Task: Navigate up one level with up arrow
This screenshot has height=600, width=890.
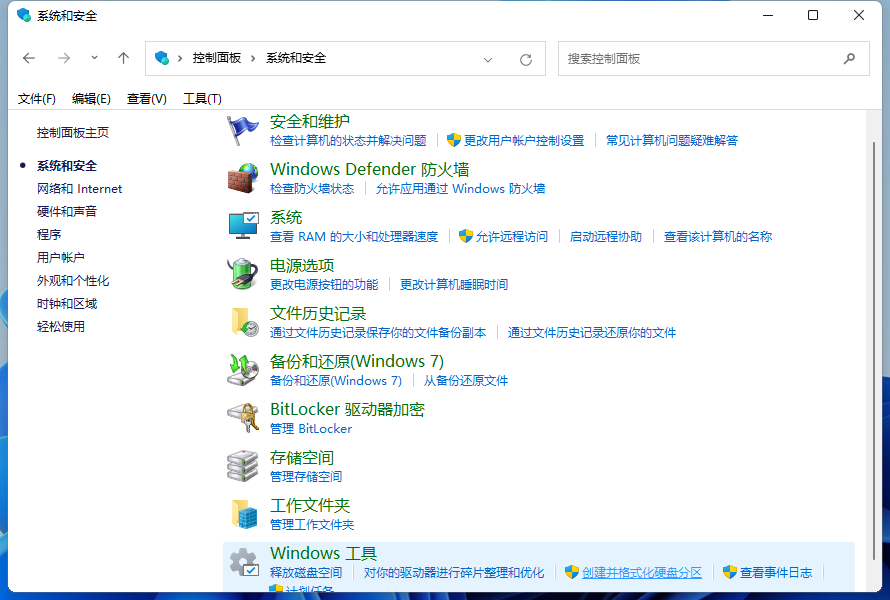Action: coord(123,58)
